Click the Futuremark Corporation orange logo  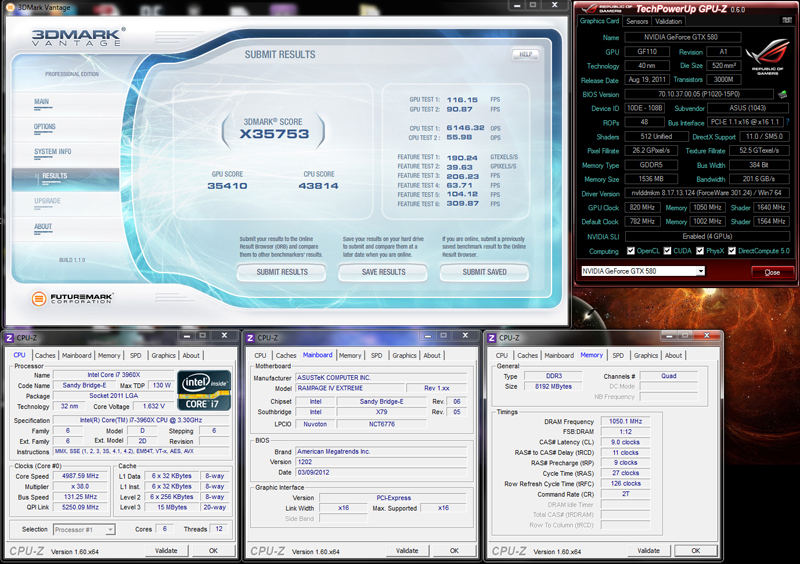pos(39,299)
